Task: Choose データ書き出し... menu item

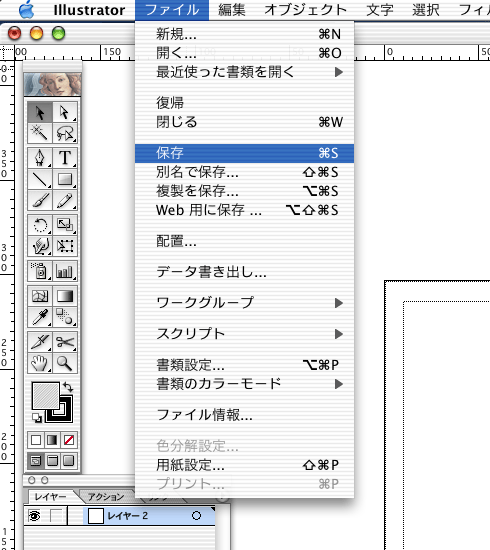Action: tap(244, 272)
